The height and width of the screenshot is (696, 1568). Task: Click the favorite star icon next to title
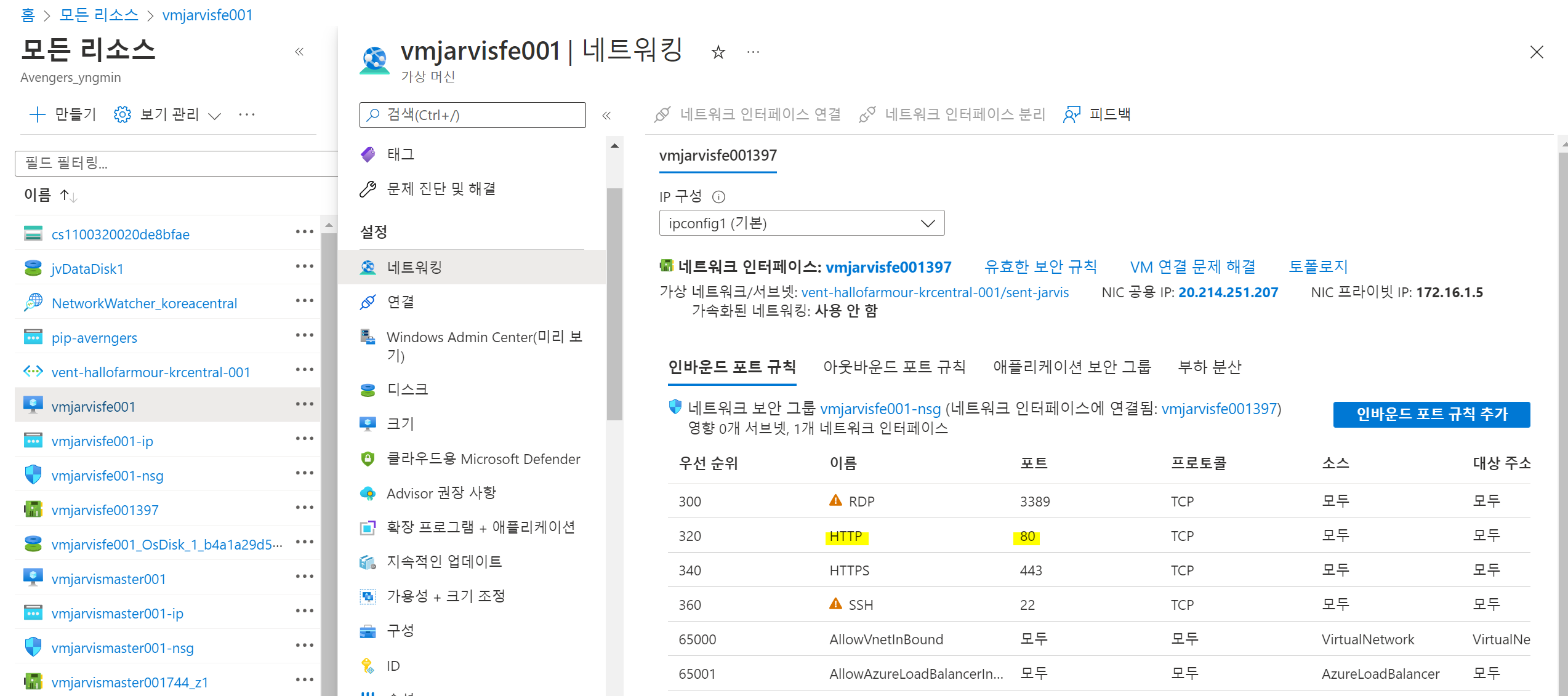point(718,52)
